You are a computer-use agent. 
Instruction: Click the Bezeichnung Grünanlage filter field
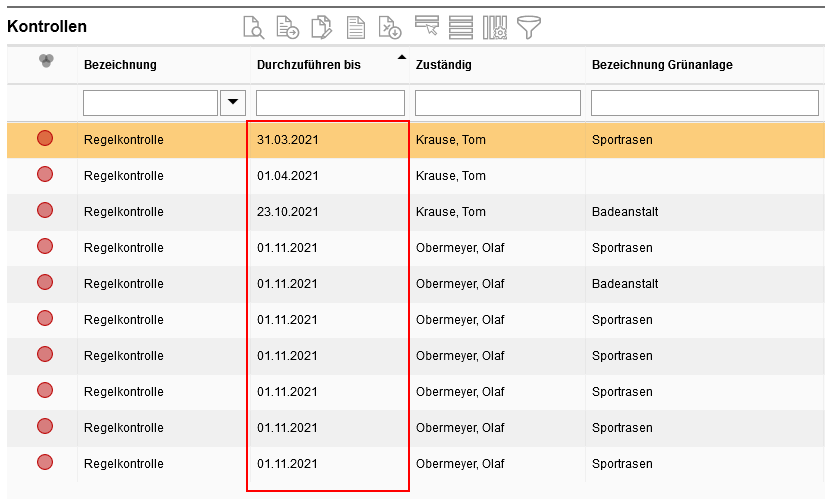[x=704, y=103]
